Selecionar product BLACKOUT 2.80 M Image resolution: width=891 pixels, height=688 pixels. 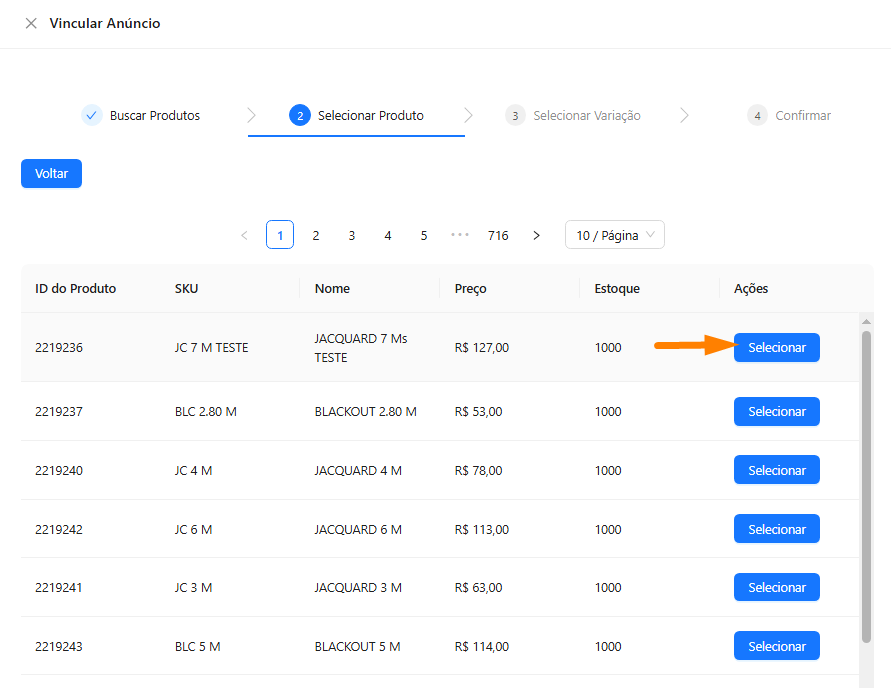click(x=777, y=411)
